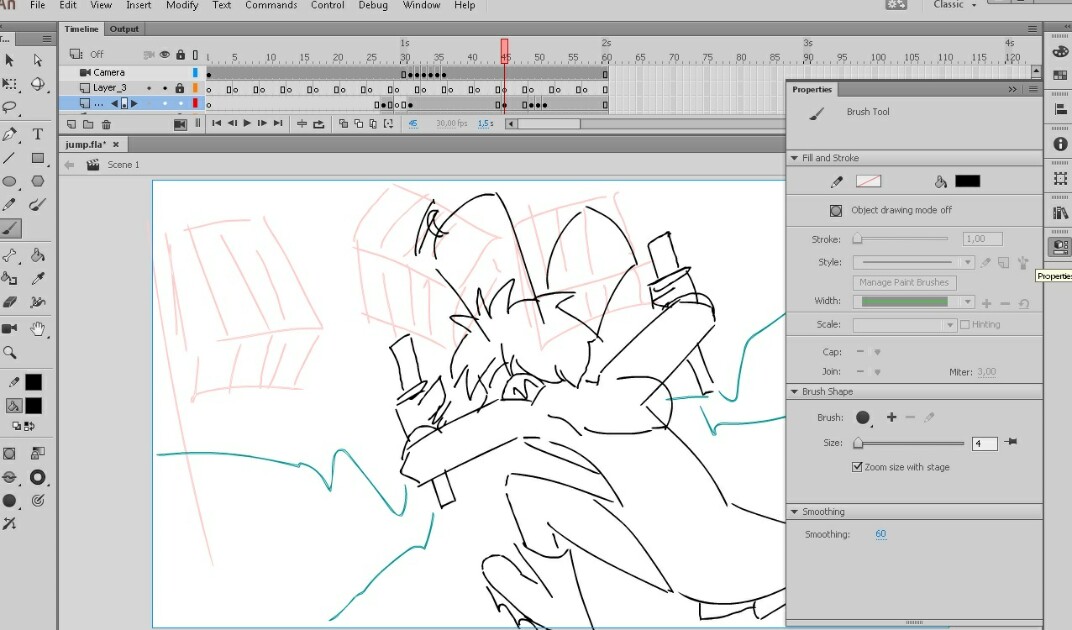This screenshot has height=630, width=1072.
Task: Select the jump.fla document tab
Action: tap(86, 144)
